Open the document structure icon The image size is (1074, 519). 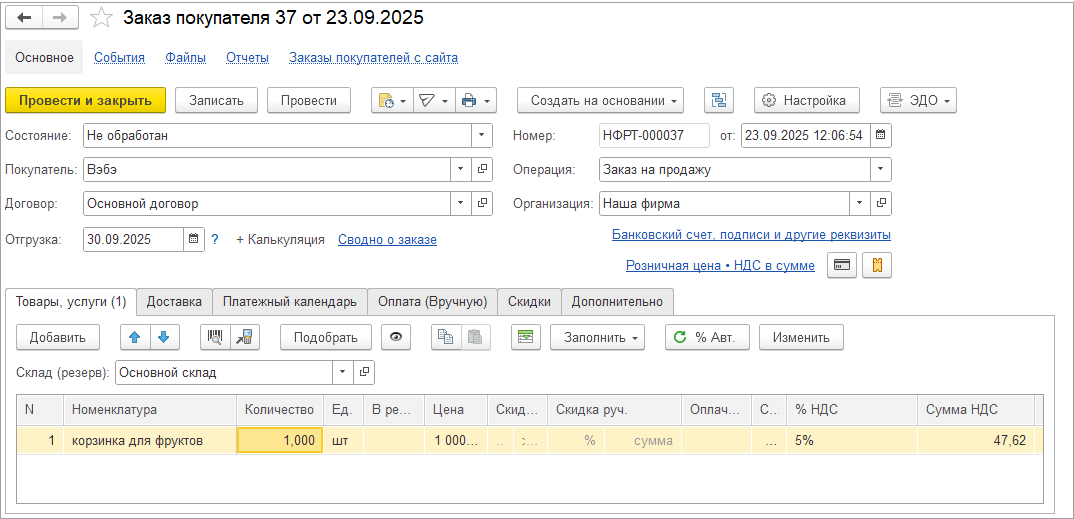tap(719, 100)
